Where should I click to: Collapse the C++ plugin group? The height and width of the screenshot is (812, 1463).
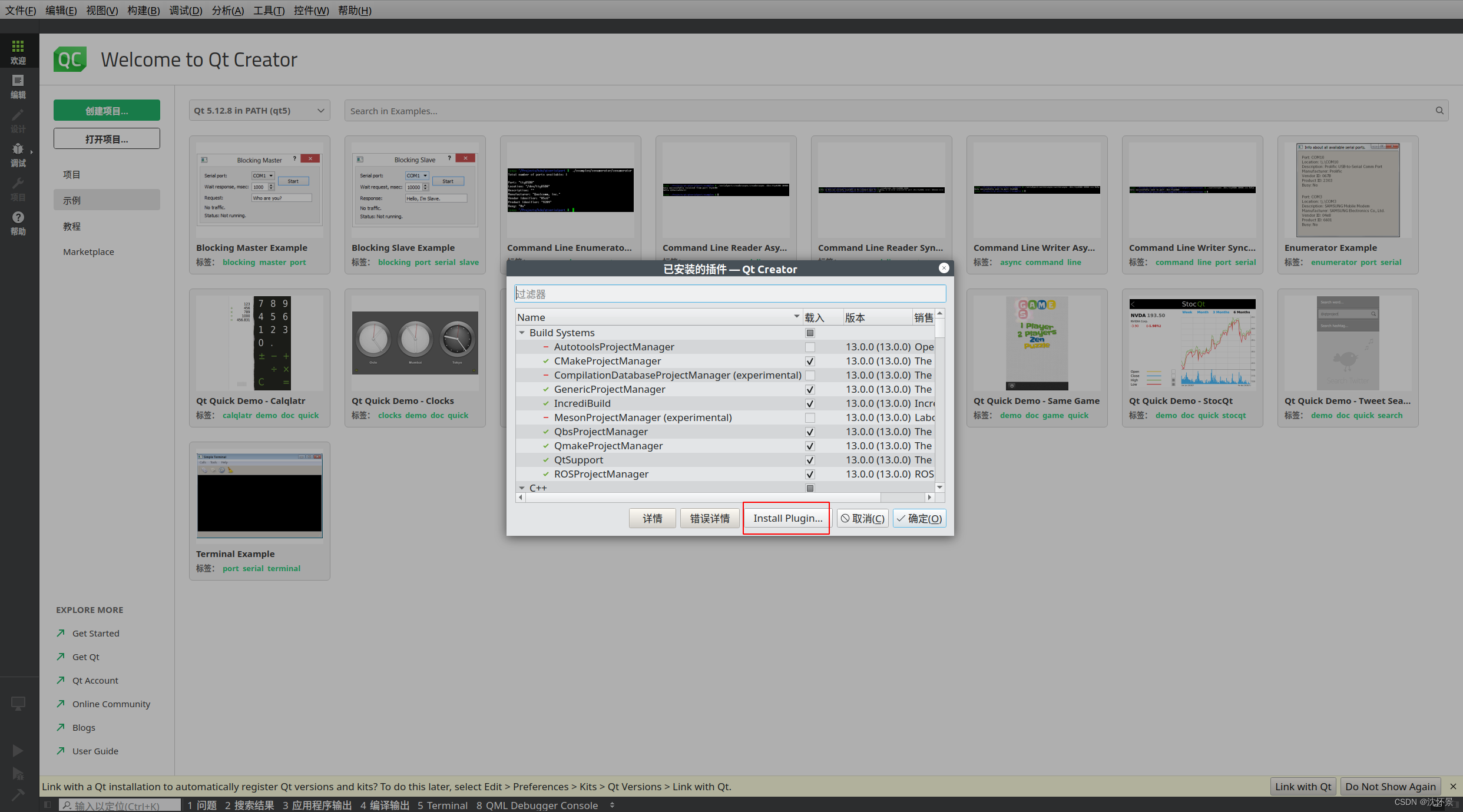(x=522, y=488)
